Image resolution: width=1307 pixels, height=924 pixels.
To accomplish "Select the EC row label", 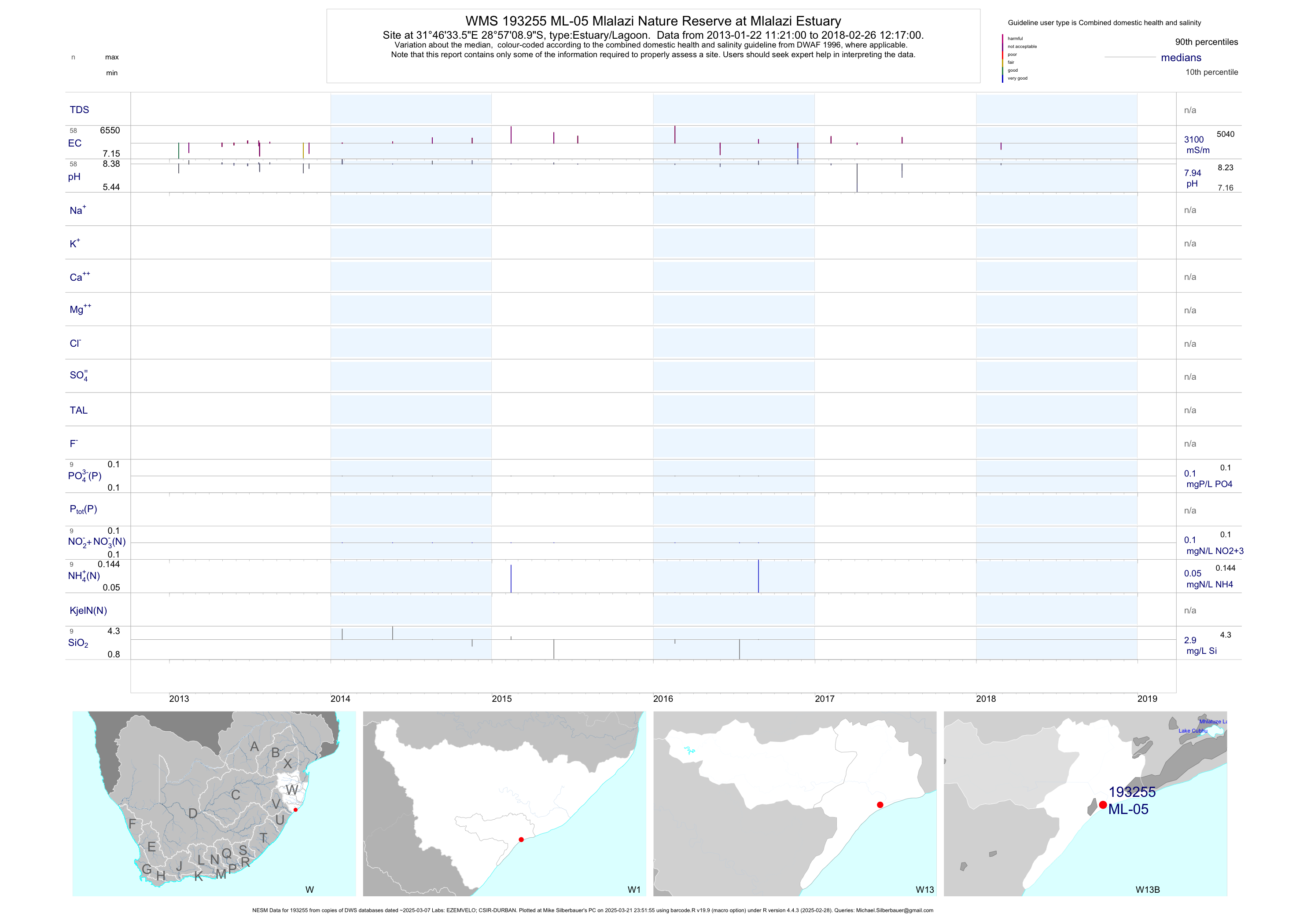I will click(x=74, y=143).
